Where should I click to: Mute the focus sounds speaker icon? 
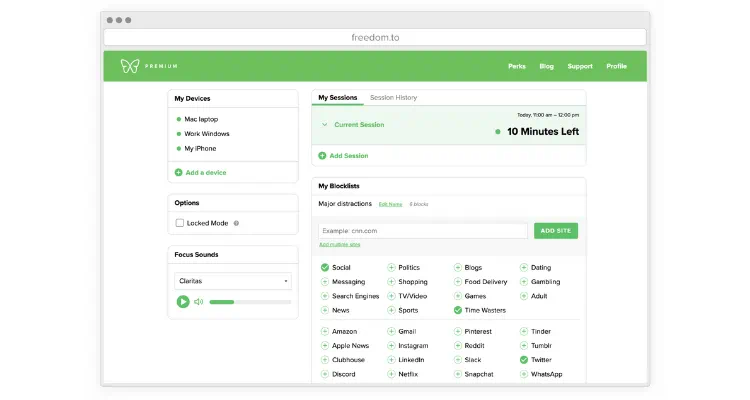tap(199, 301)
